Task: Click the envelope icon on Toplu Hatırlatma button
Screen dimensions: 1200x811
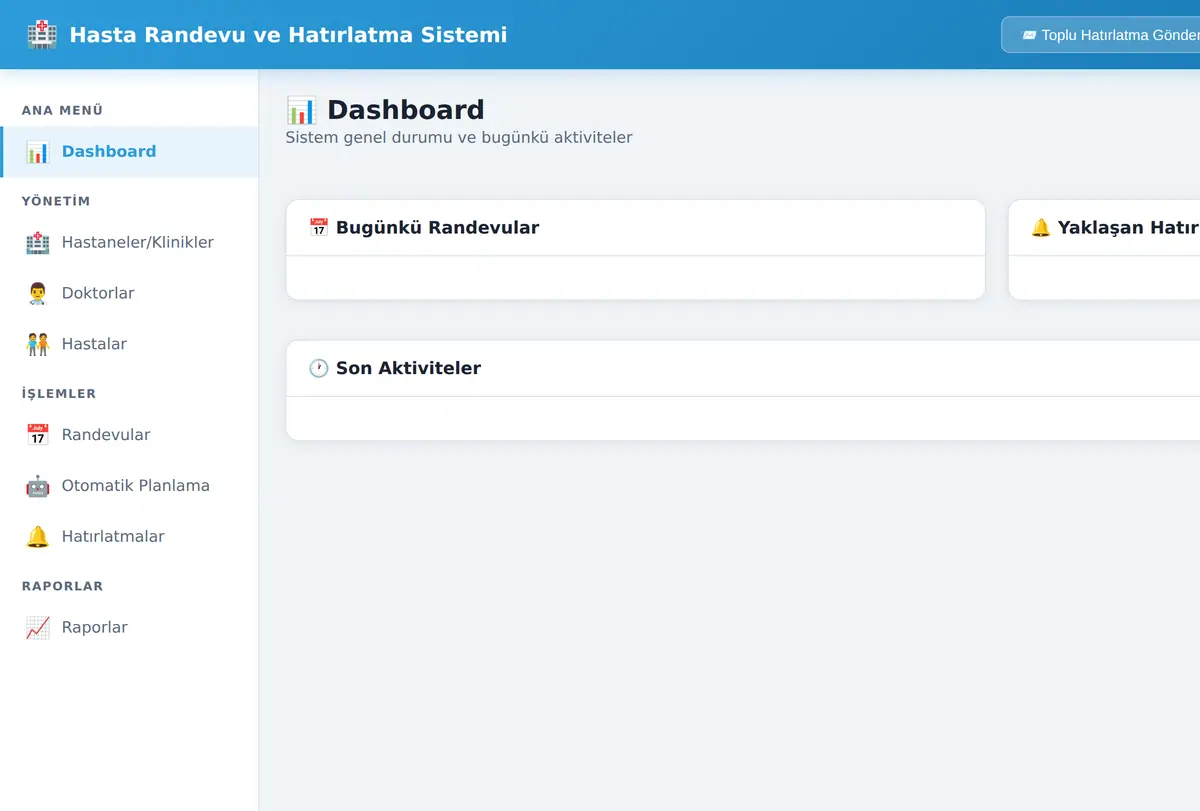Action: coord(1028,35)
